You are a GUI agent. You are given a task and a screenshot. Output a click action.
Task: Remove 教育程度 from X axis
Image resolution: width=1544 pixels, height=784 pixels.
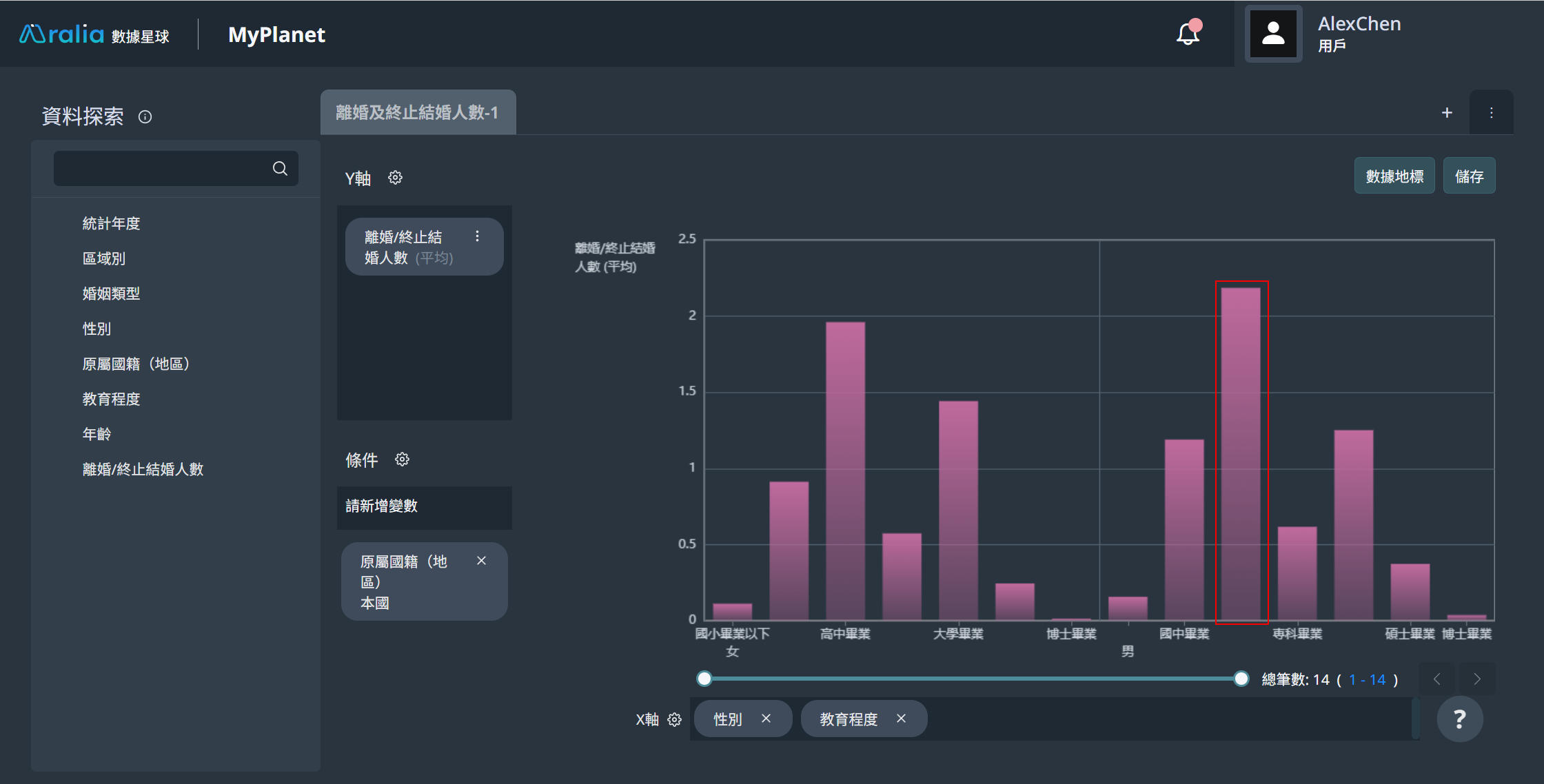point(901,719)
